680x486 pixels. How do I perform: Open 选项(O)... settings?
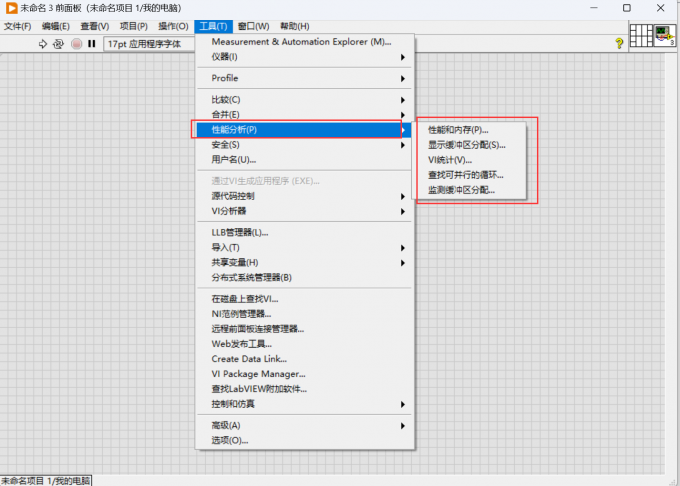click(x=304, y=441)
